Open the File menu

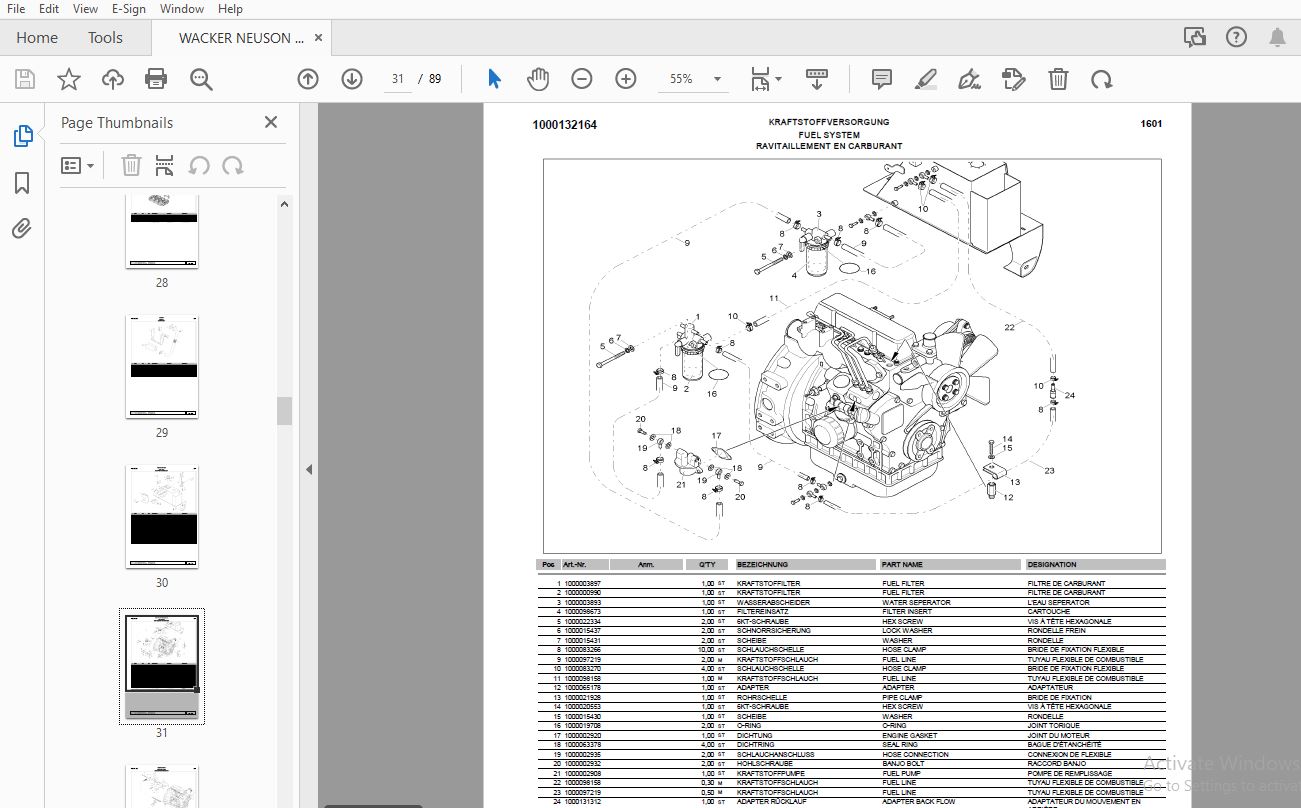click(x=16, y=9)
